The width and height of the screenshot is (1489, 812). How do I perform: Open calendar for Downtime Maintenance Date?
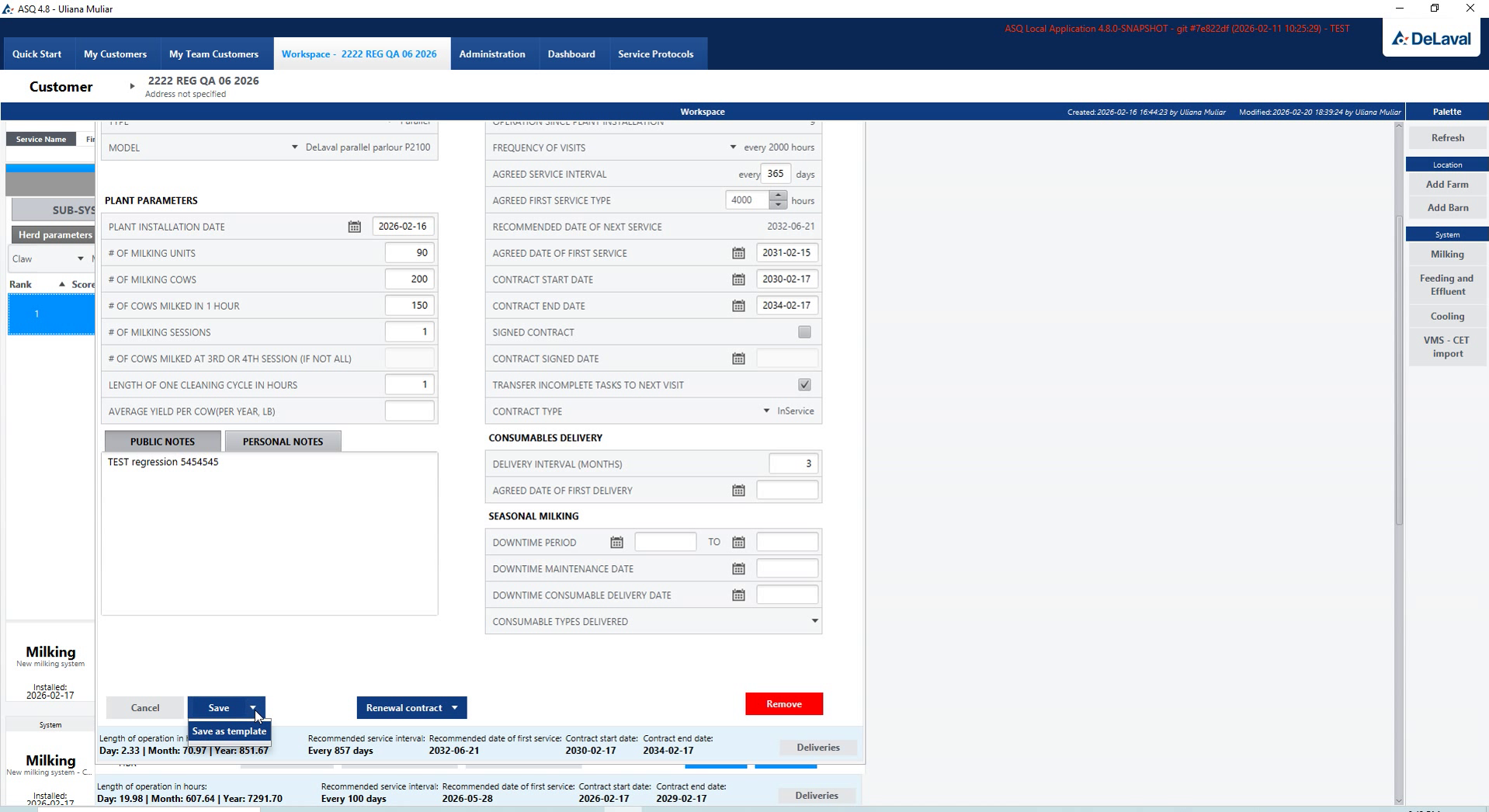coord(738,569)
